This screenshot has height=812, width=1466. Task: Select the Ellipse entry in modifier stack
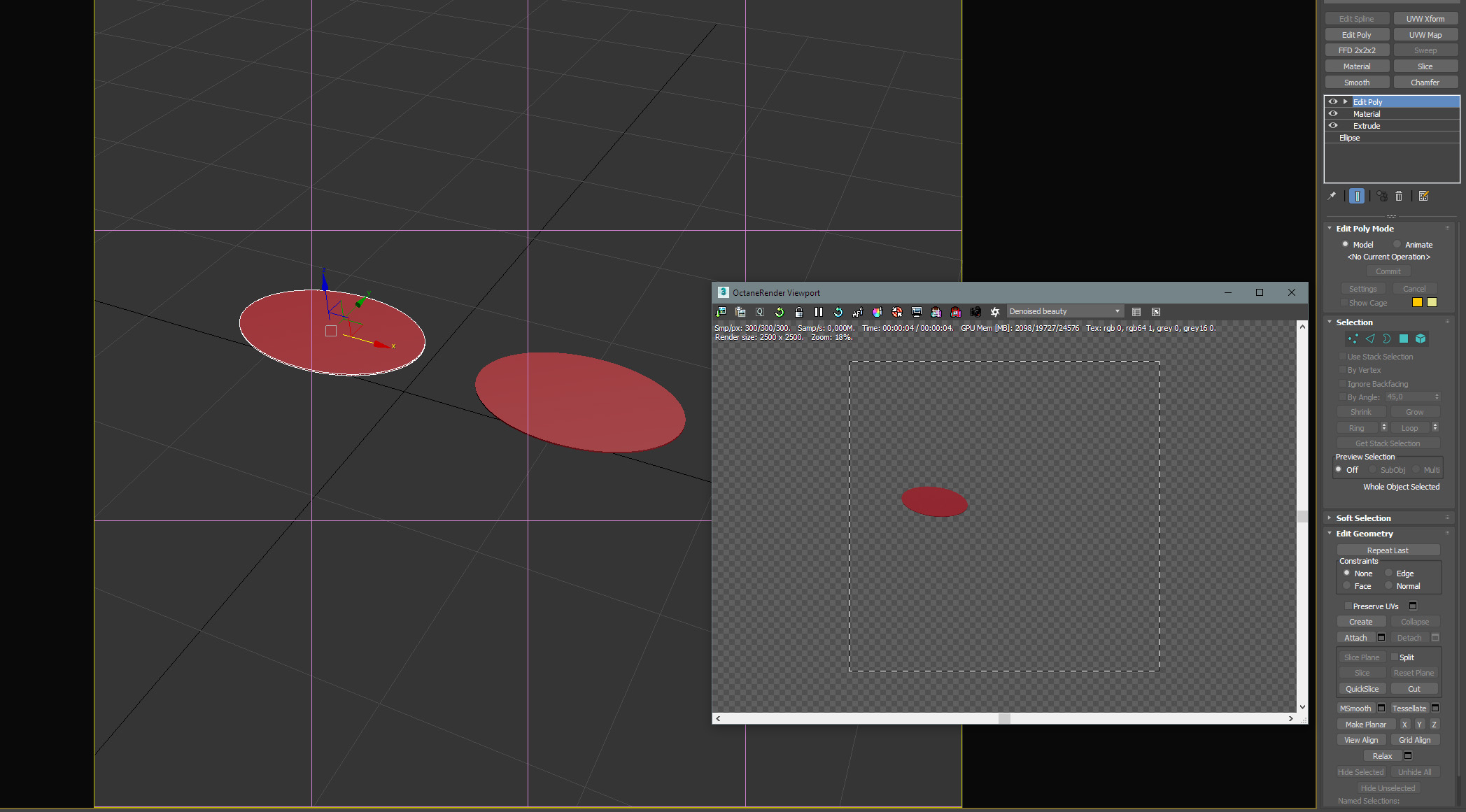[1349, 138]
